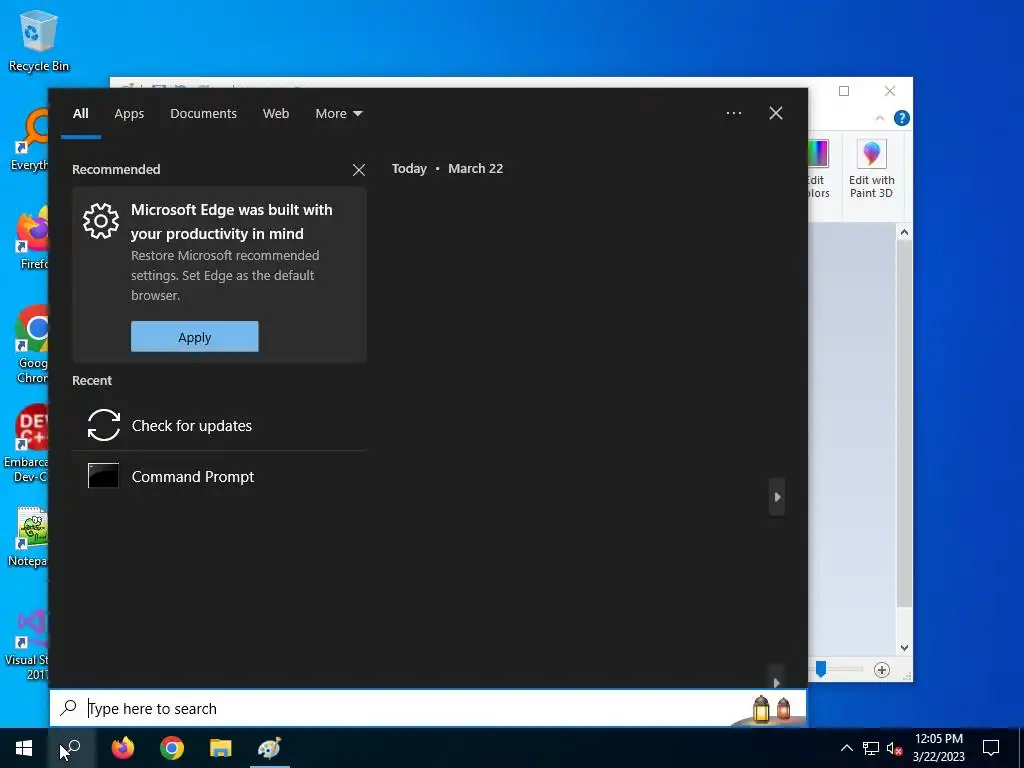Show hidden system tray icons
The image size is (1024, 768).
(846, 748)
